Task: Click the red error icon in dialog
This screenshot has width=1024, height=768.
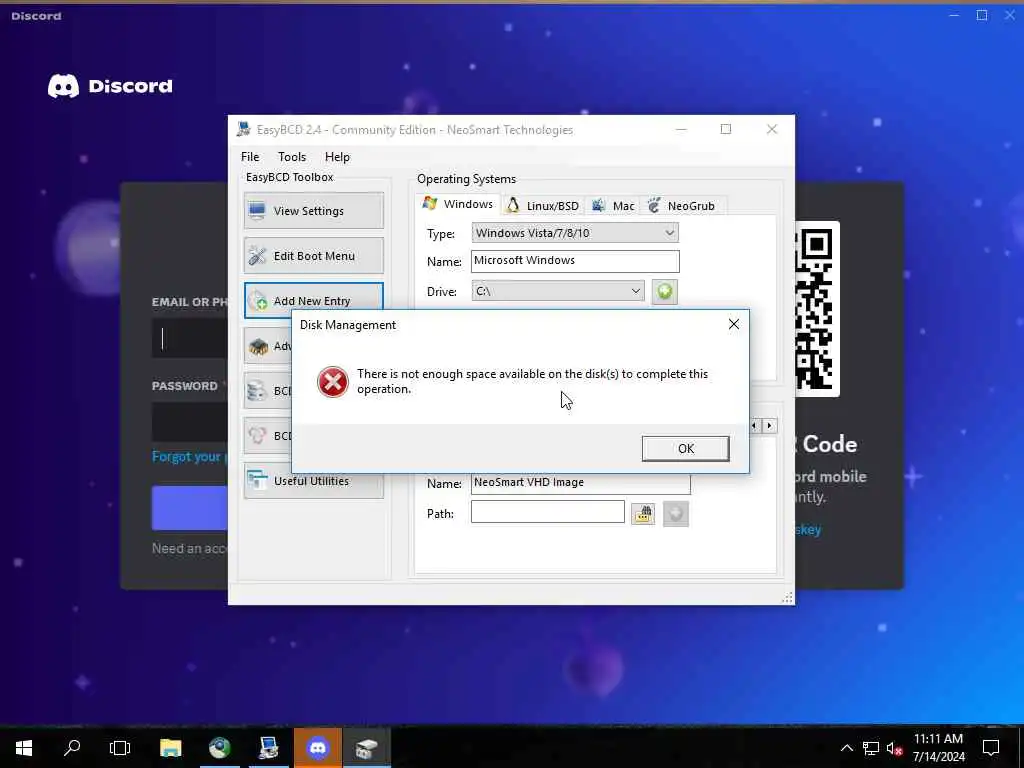Action: point(333,381)
